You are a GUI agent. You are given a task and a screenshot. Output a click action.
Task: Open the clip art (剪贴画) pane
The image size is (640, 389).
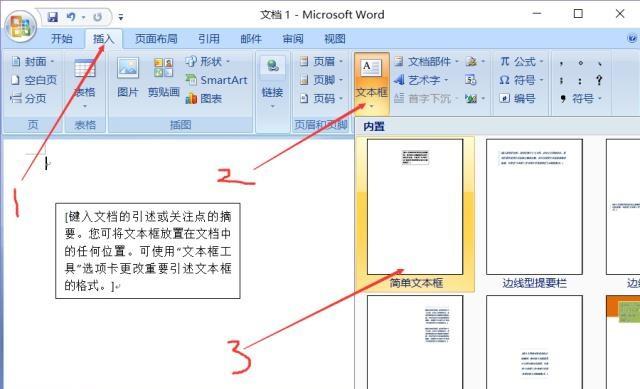point(163,78)
